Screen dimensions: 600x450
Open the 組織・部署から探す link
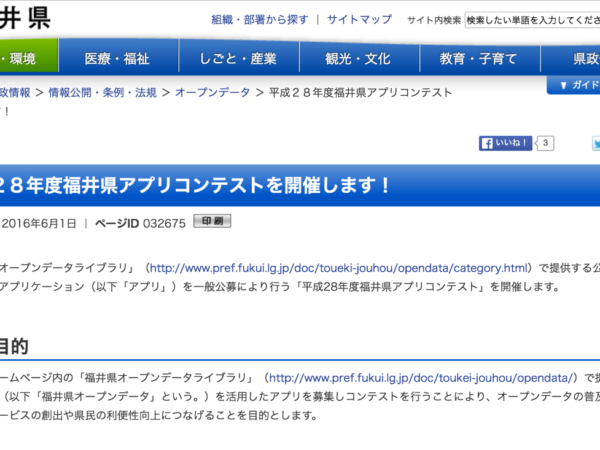click(260, 20)
